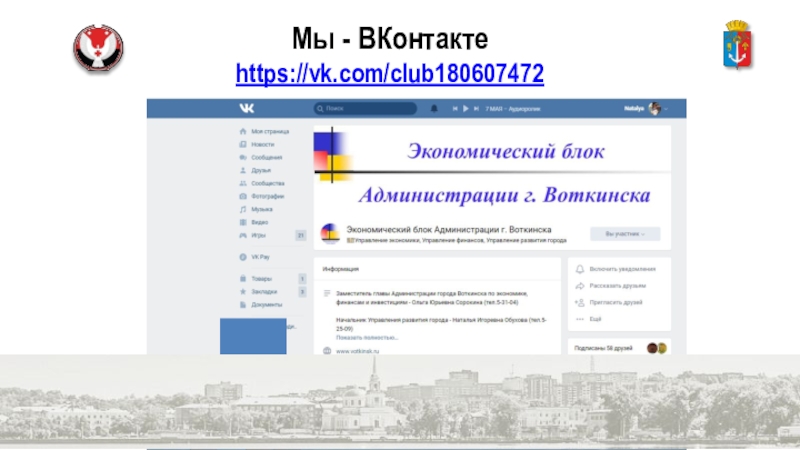The height and width of the screenshot is (450, 800).
Task: Click the Игры notification counter badge
Action: (301, 235)
